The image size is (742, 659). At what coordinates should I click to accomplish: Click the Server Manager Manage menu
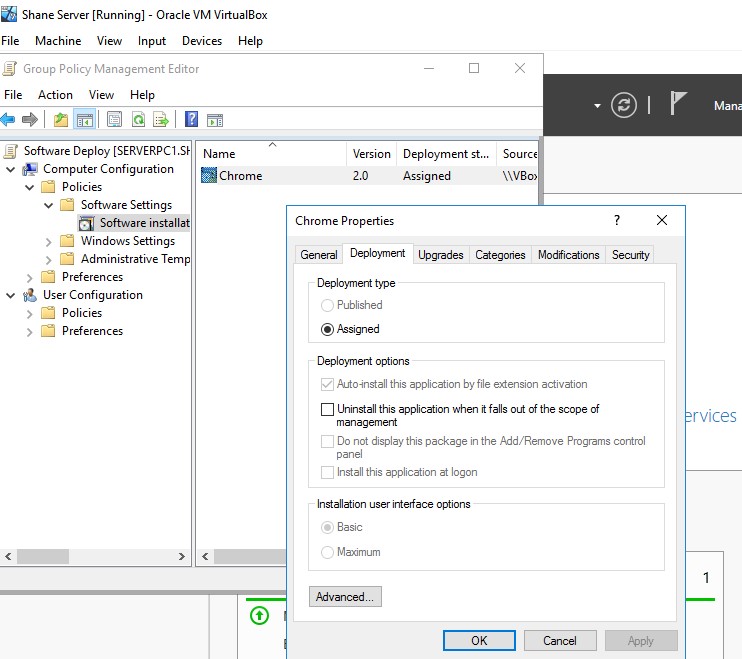[728, 105]
